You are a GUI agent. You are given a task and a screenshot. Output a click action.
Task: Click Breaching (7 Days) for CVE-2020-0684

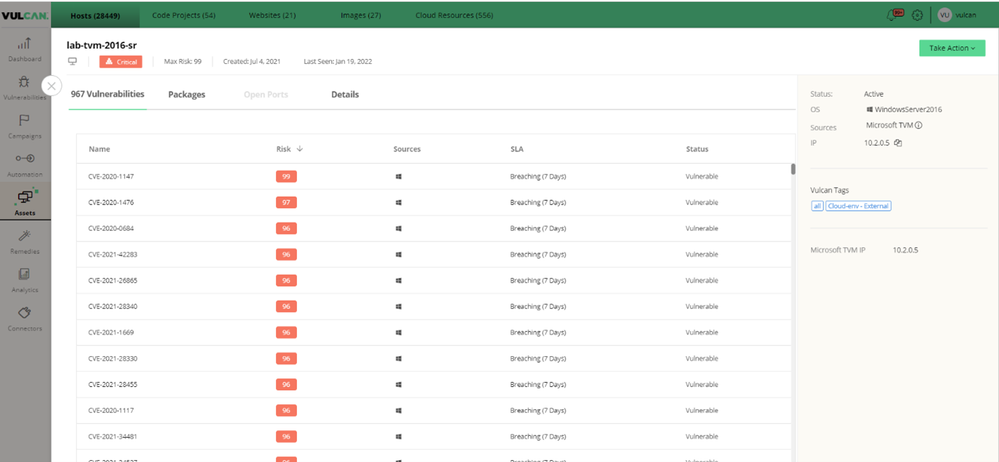[538, 228]
